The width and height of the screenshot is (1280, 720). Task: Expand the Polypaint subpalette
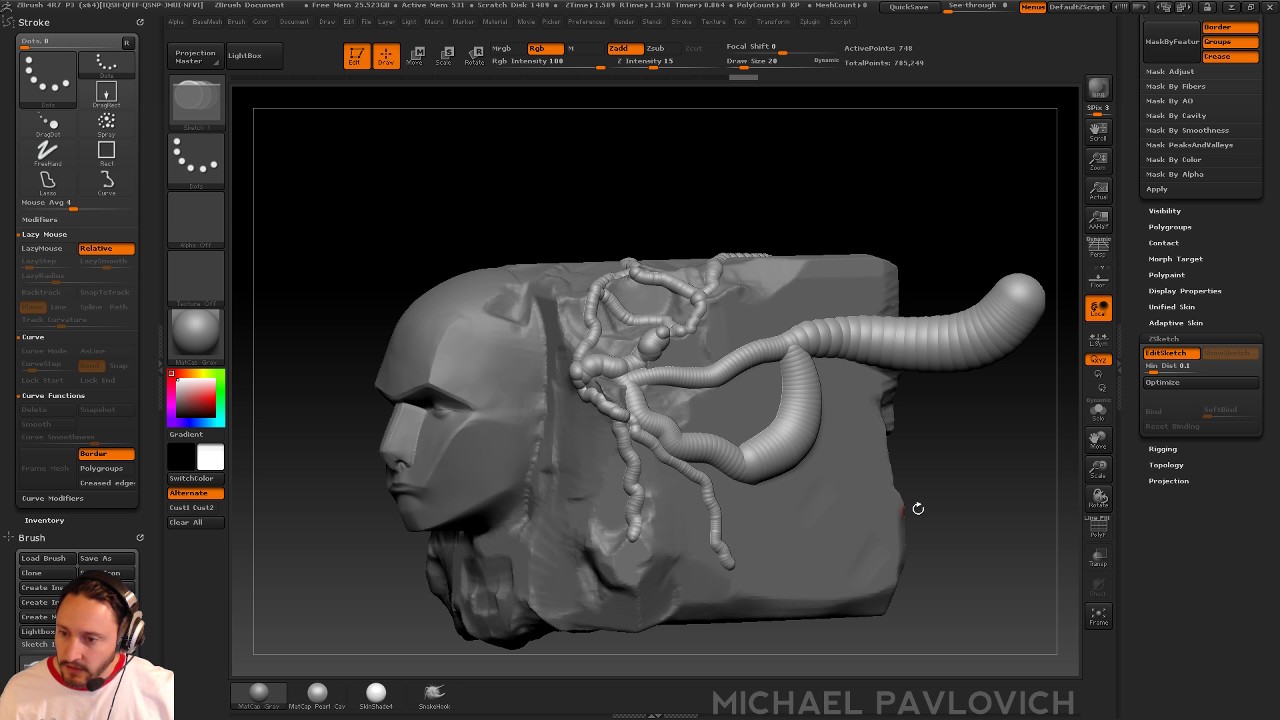1167,275
